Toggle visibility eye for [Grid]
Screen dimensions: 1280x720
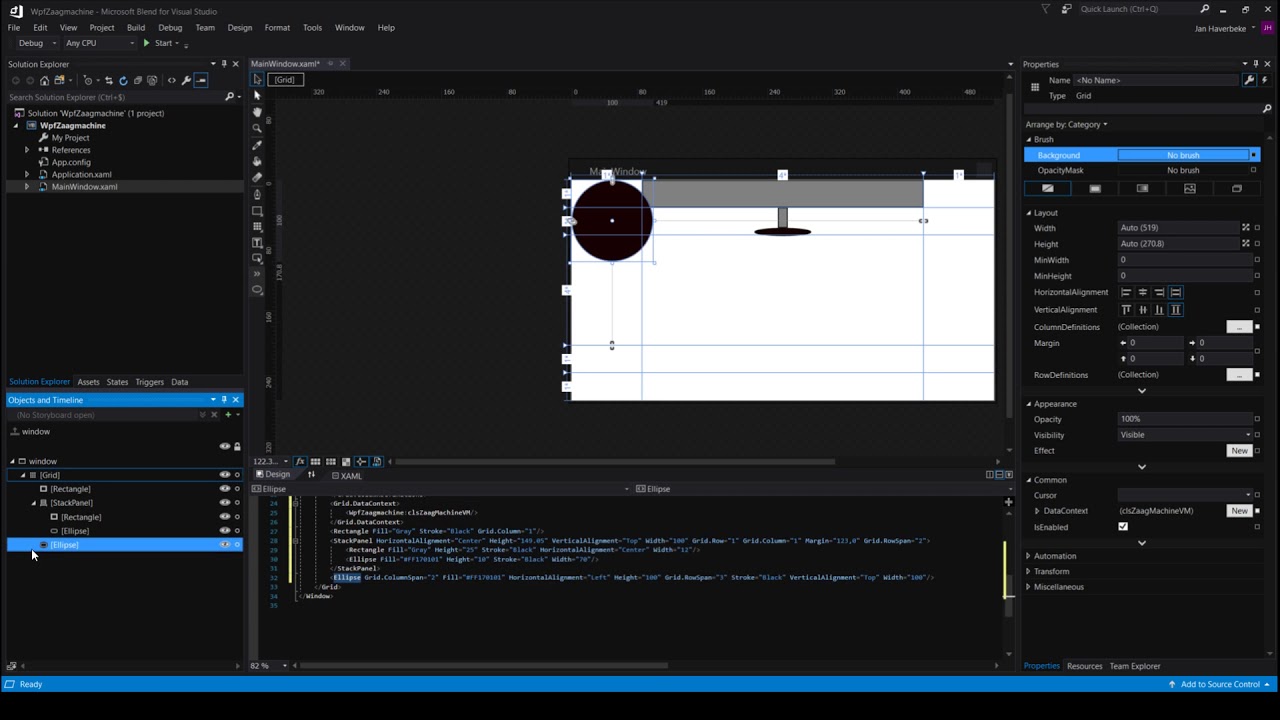(x=224, y=475)
